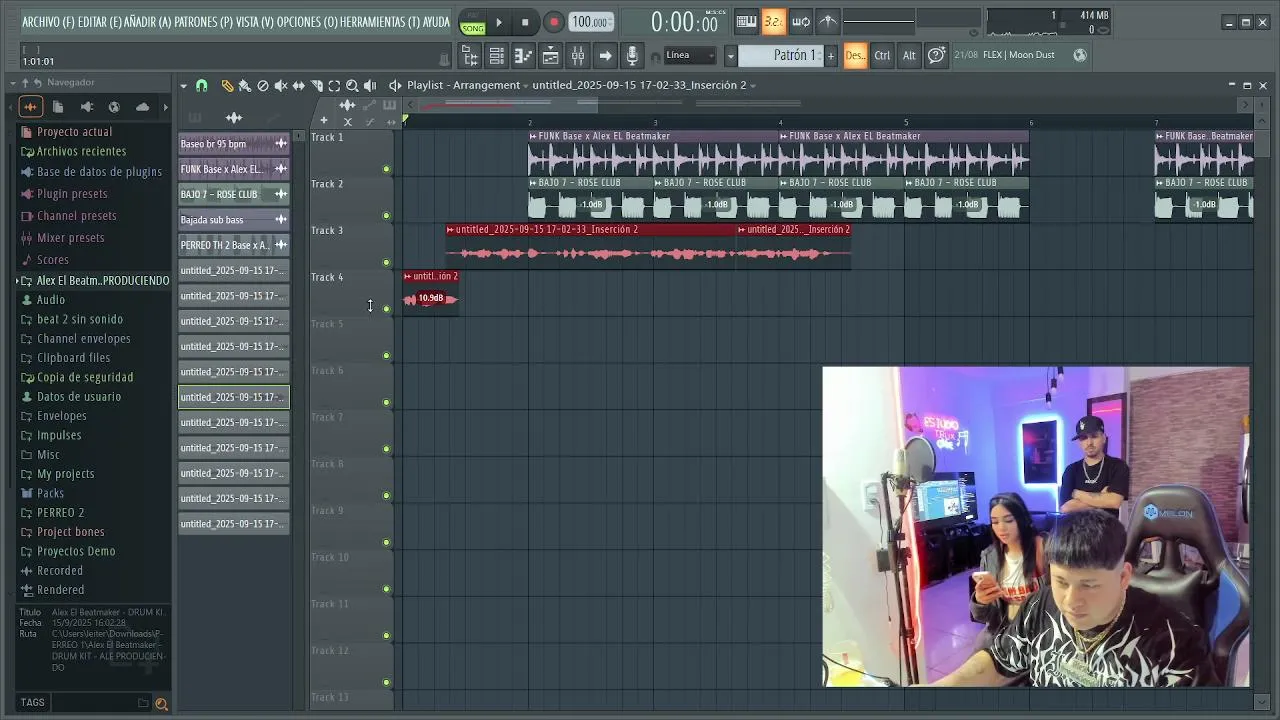Toggle the metronome button
Screen dimensions: 1280x720
[x=828, y=22]
